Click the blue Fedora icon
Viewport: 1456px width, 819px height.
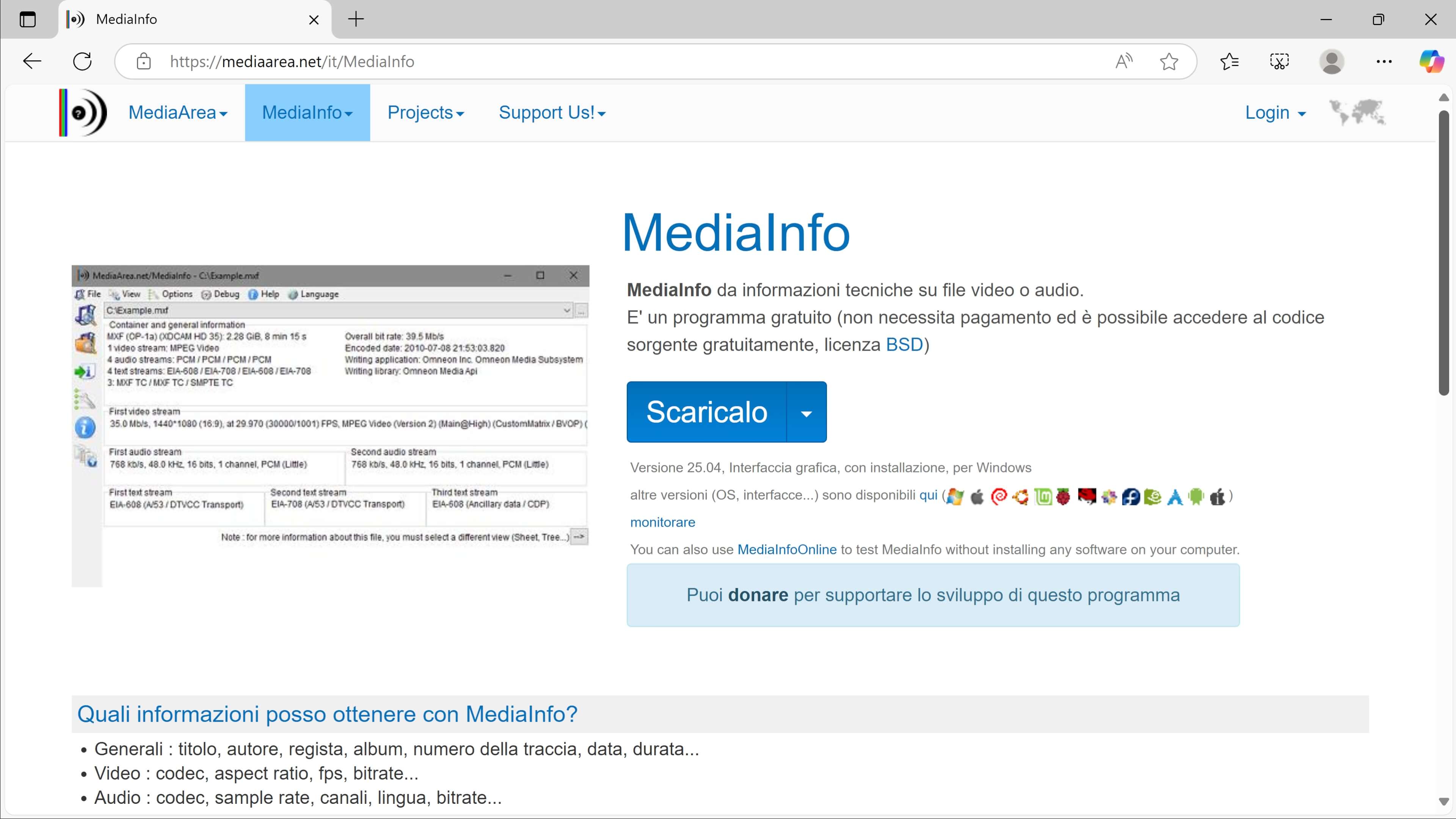[1130, 496]
